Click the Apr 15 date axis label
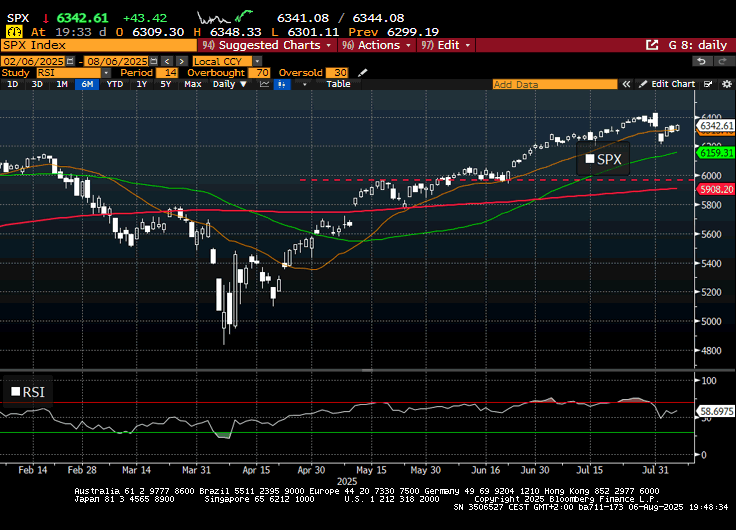 (x=256, y=470)
